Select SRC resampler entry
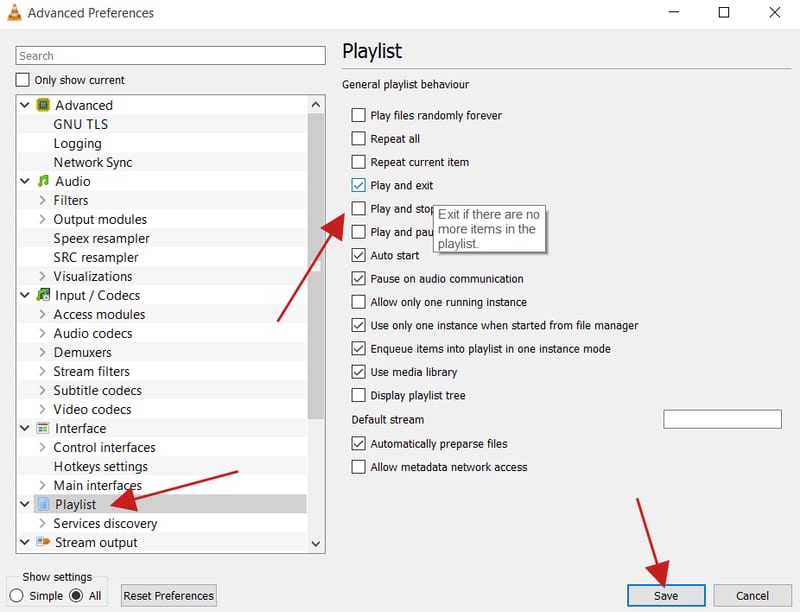The image size is (800, 612). tap(96, 258)
